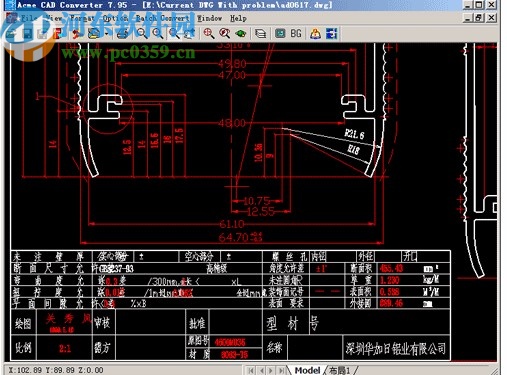Screen dimensions: 507x375
Task: Restore the inner drawing document window
Action: pyautogui.click(x=479, y=18)
